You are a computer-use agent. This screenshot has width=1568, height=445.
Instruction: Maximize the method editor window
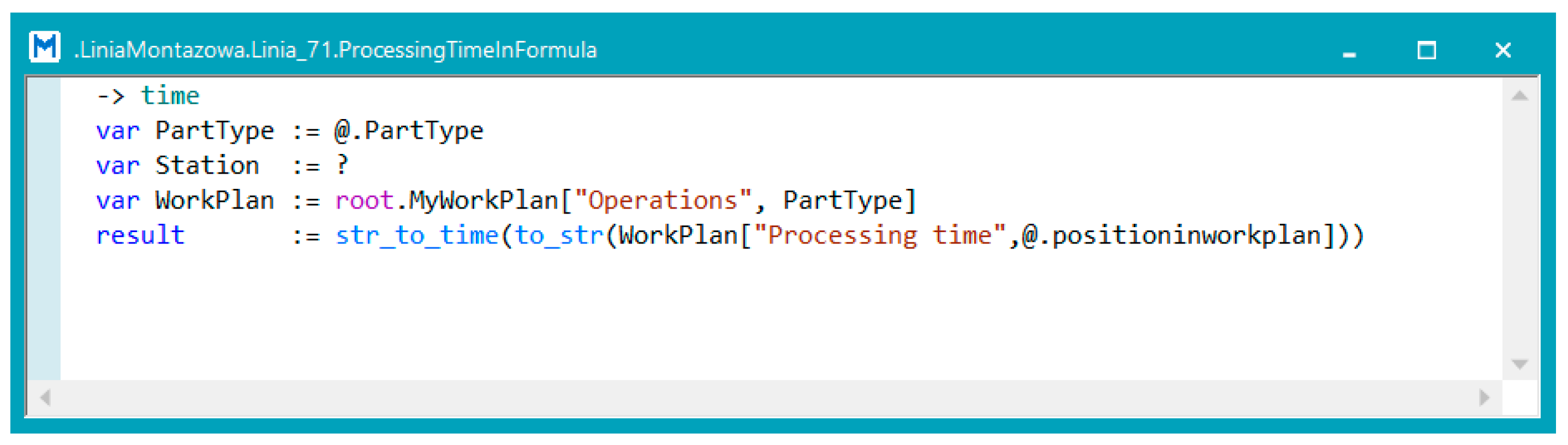1426,50
